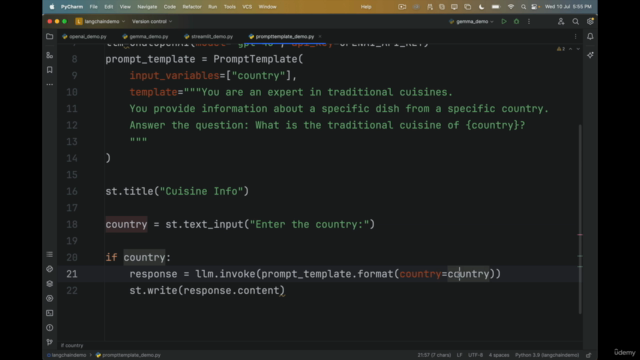Screen dimensions: 640x360
Task: Open the Apple menu
Action: tap(52, 7)
